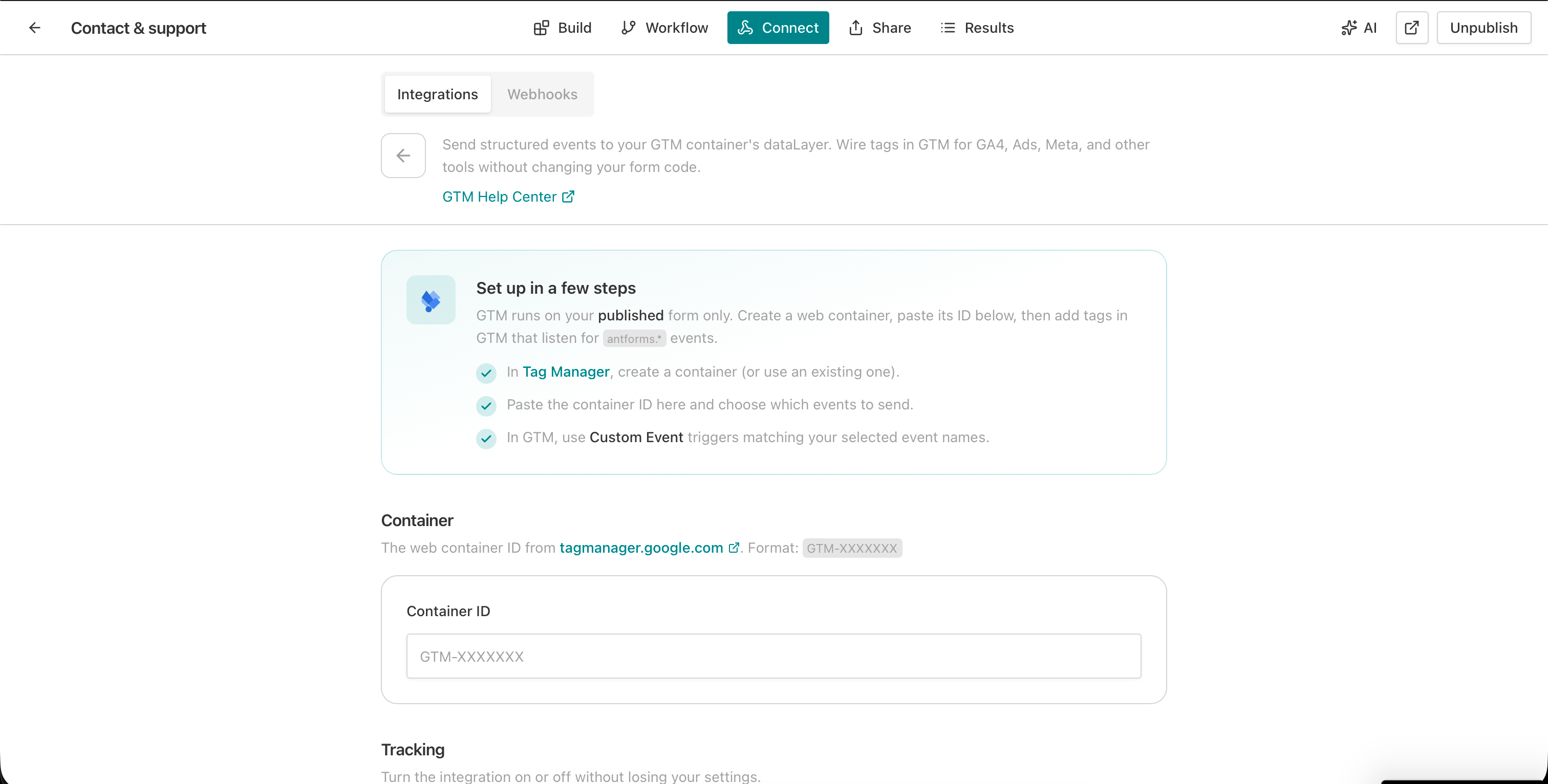Select the Workflow icon
1548x784 pixels.
coord(628,28)
